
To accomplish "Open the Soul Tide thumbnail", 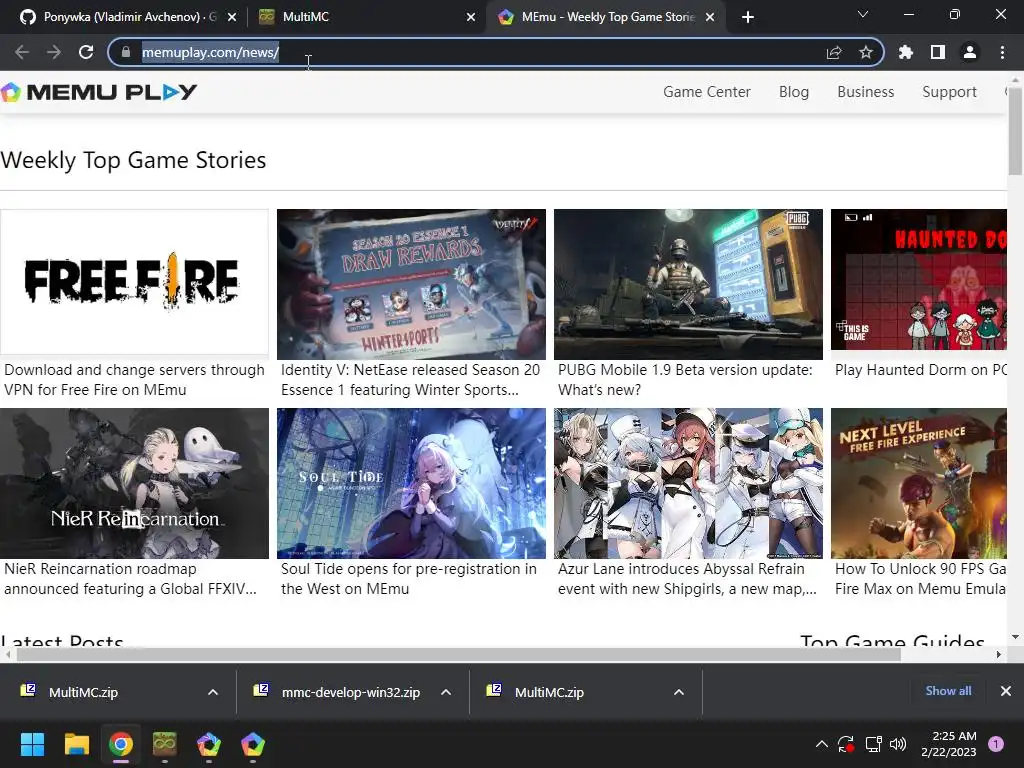I will (x=411, y=483).
